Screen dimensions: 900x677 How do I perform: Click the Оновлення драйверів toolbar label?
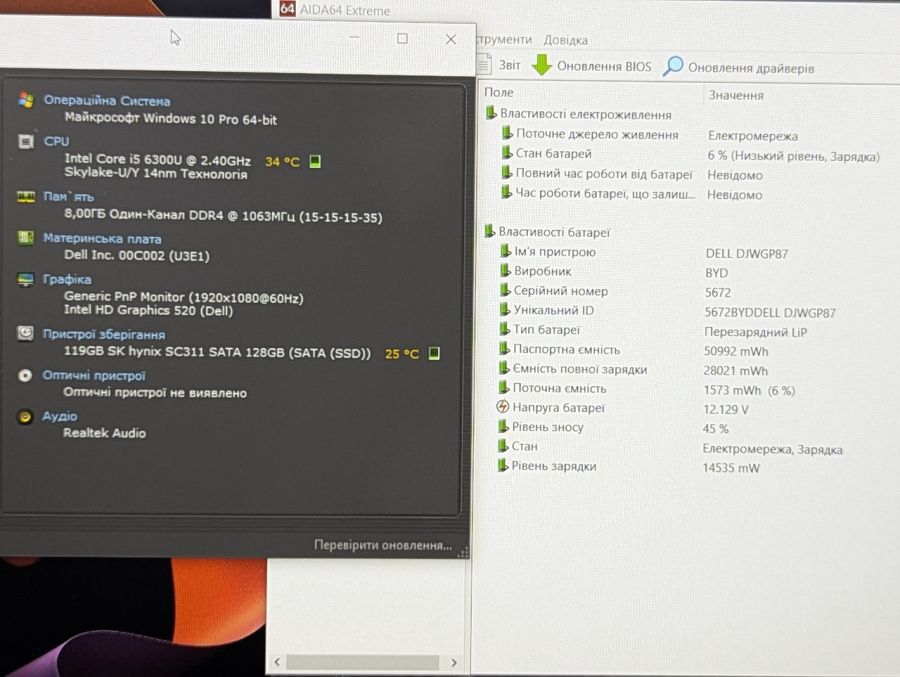pyautogui.click(x=751, y=68)
